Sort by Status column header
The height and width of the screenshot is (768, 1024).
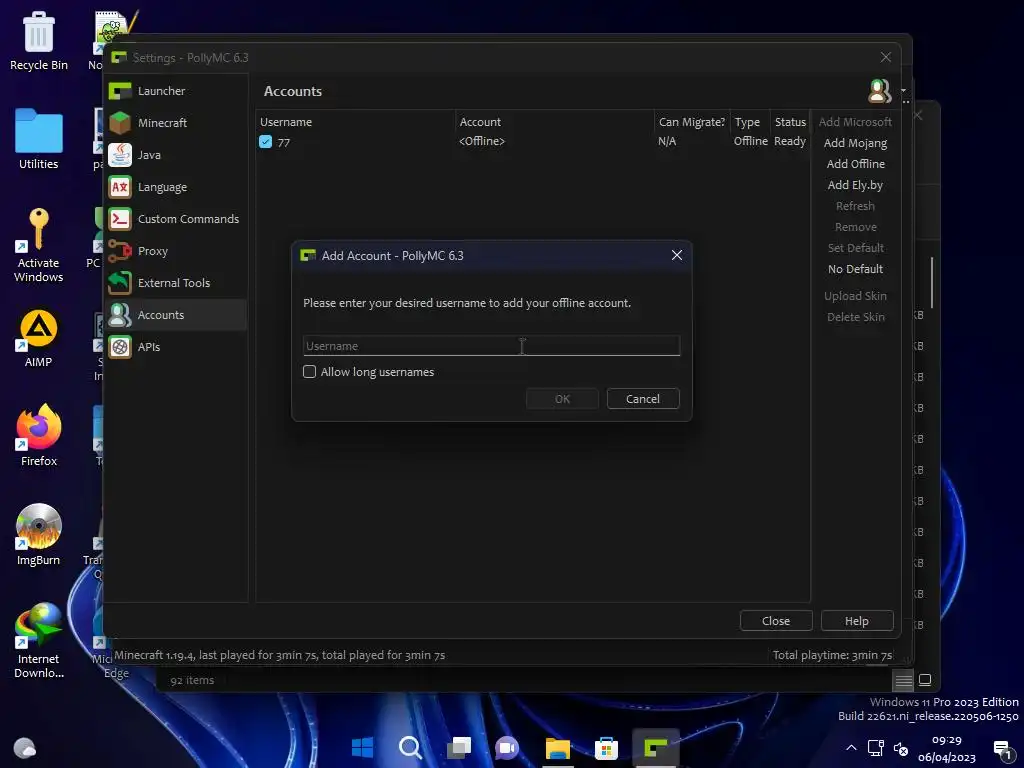[790, 122]
